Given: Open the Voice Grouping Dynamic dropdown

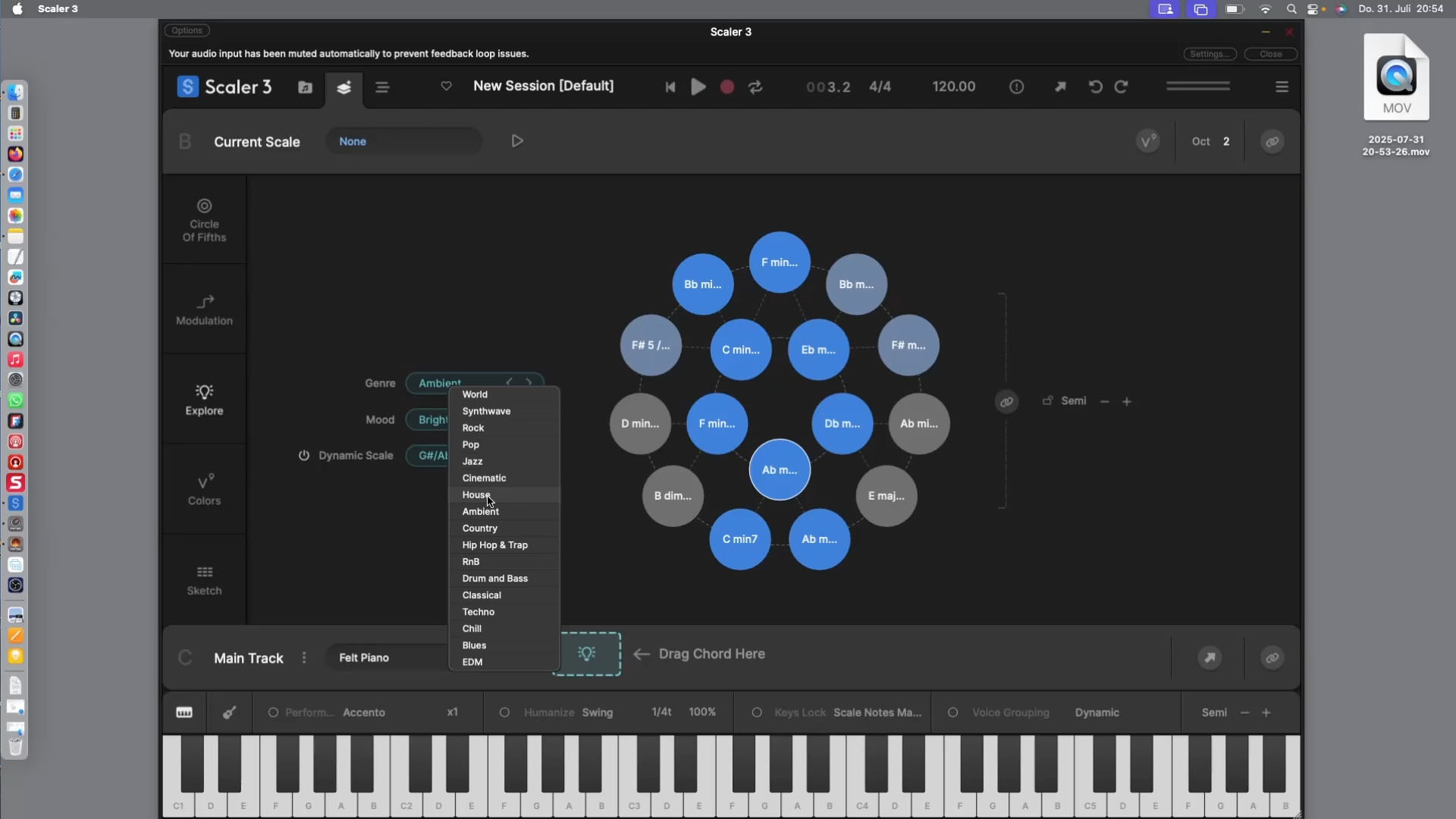Looking at the screenshot, I should click(1097, 712).
